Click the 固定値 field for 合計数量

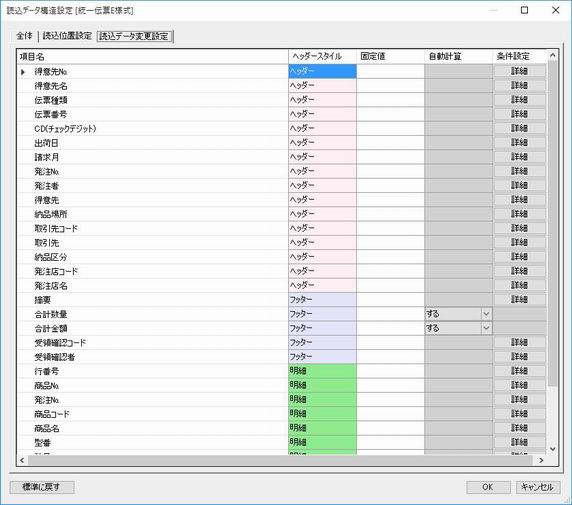[390, 314]
